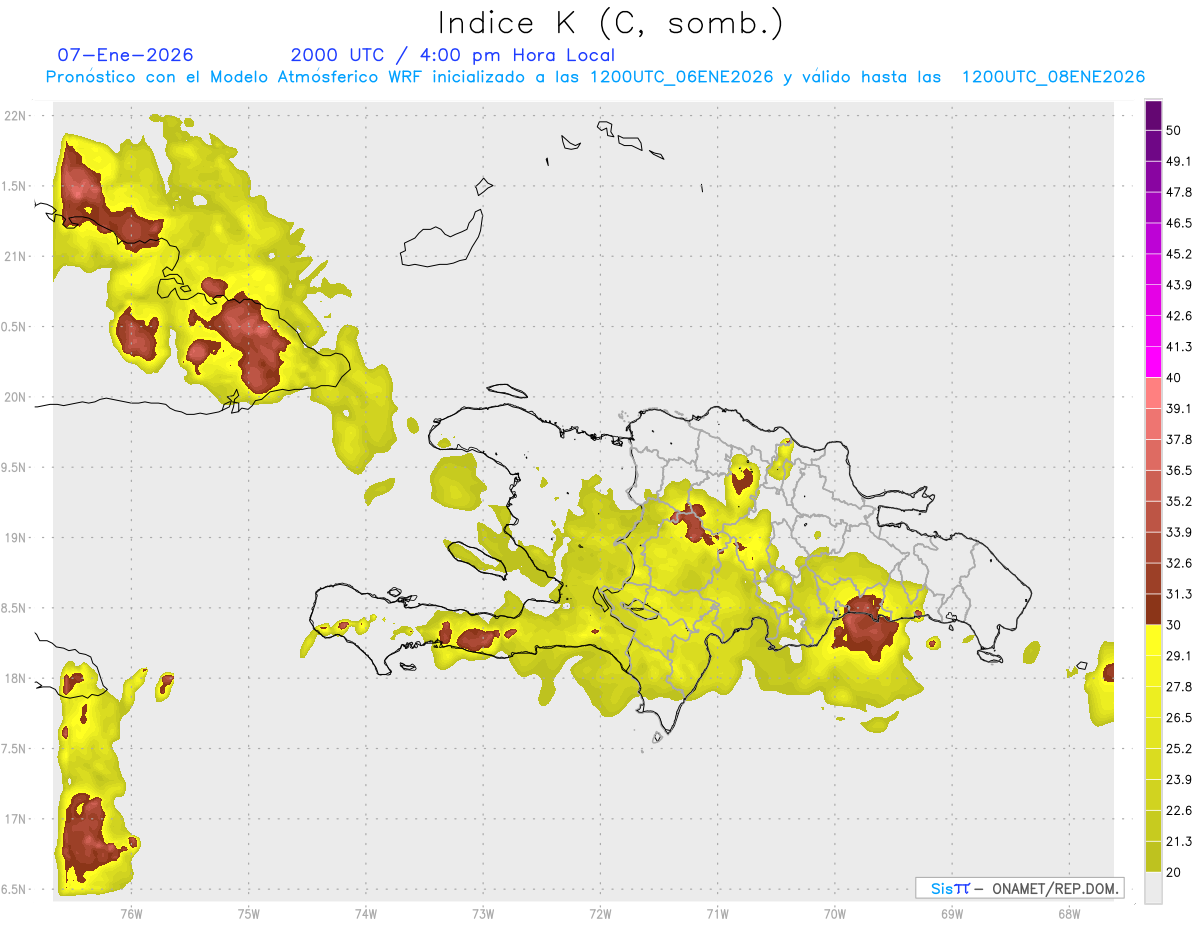Select the dark purple swatch beside 50
The width and height of the screenshot is (1200, 927).
click(x=1153, y=116)
